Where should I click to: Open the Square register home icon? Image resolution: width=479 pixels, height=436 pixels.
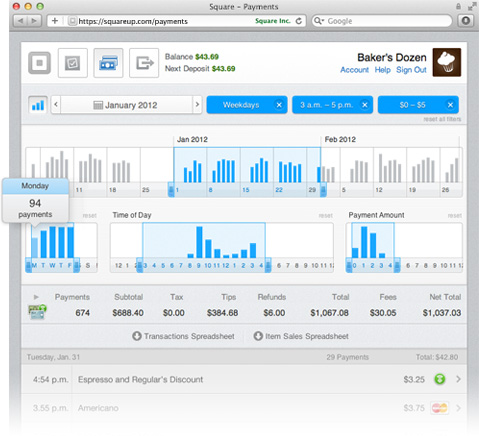pyautogui.click(x=39, y=63)
